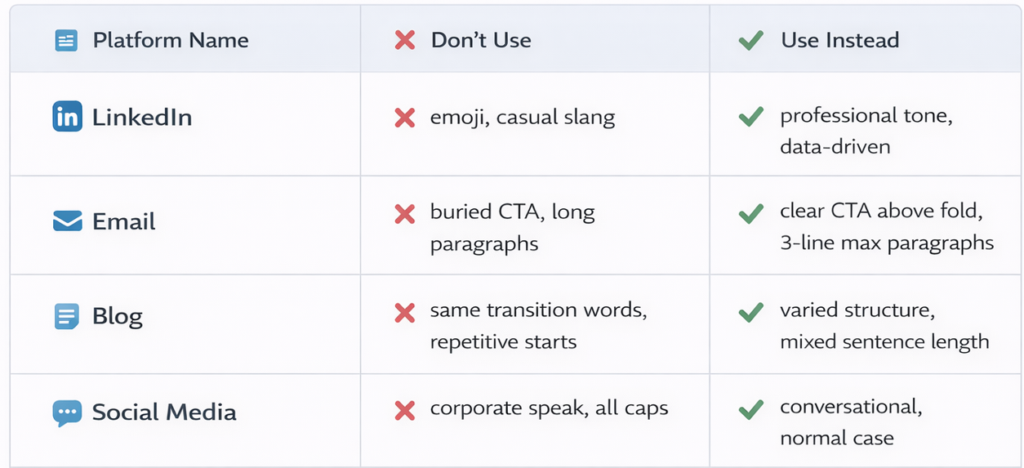Select the Use Instead column header text
The height and width of the screenshot is (468, 1024).
coord(840,41)
